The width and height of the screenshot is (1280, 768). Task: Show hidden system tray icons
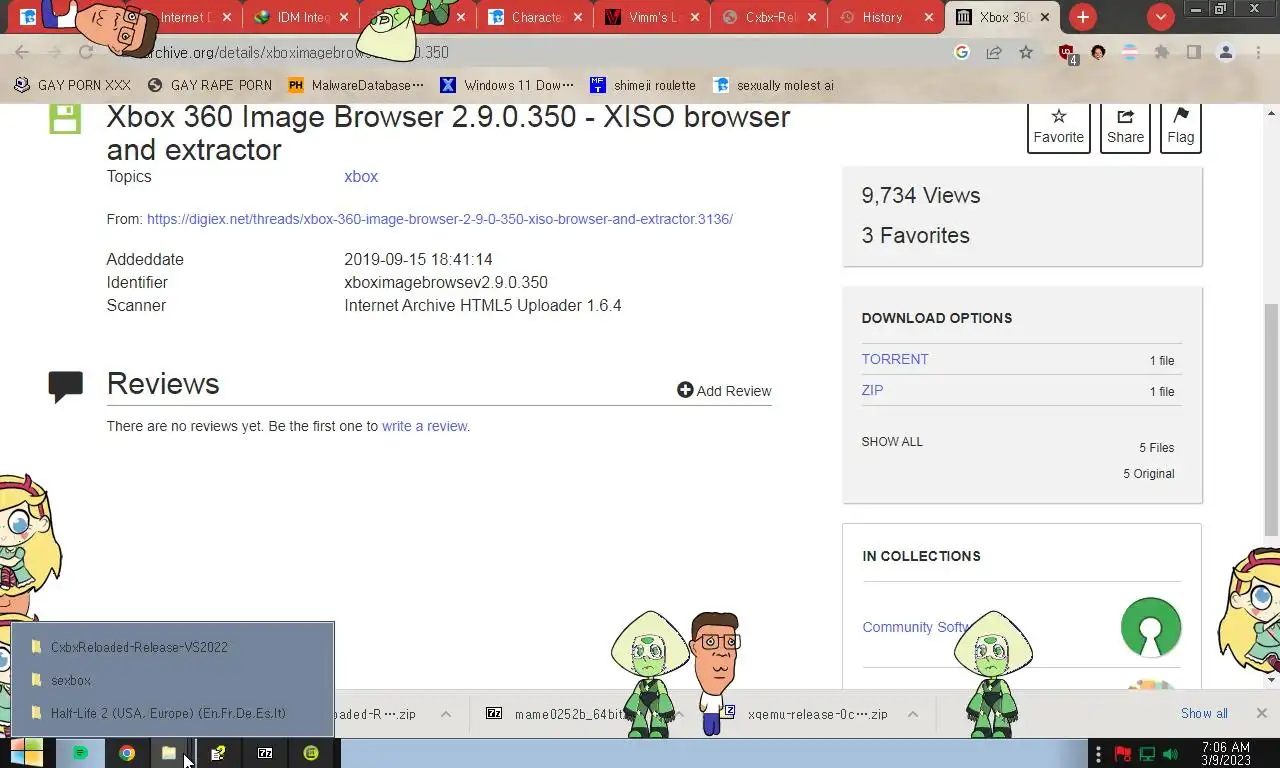[x=1098, y=754]
